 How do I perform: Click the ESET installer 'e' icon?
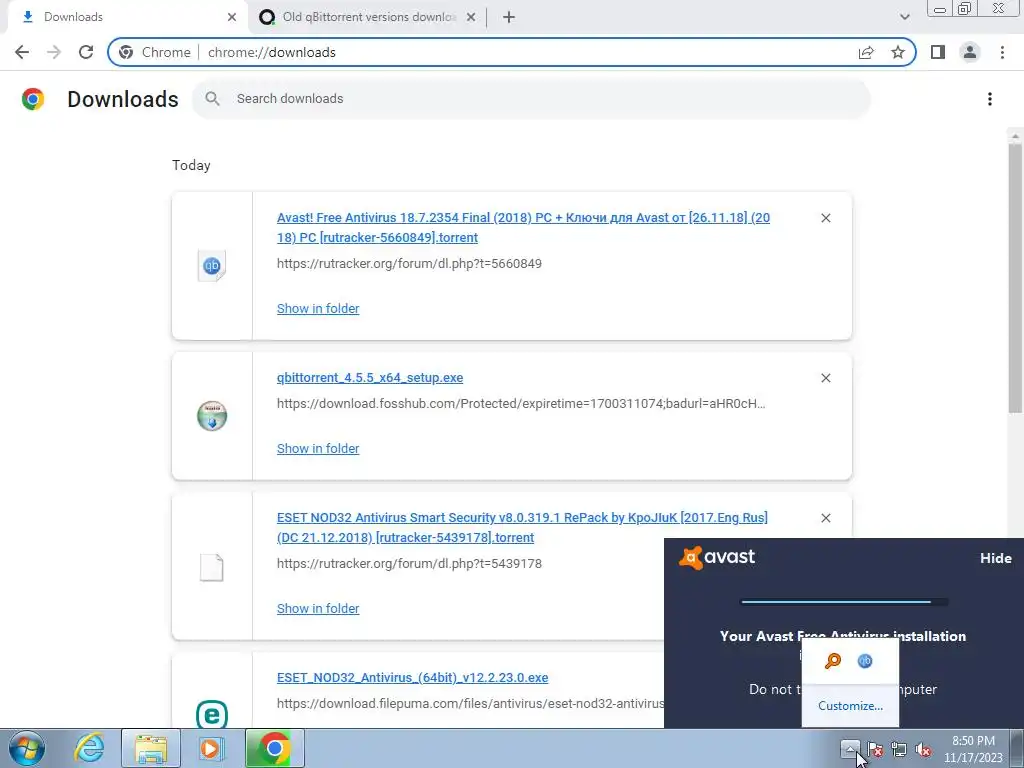(212, 714)
